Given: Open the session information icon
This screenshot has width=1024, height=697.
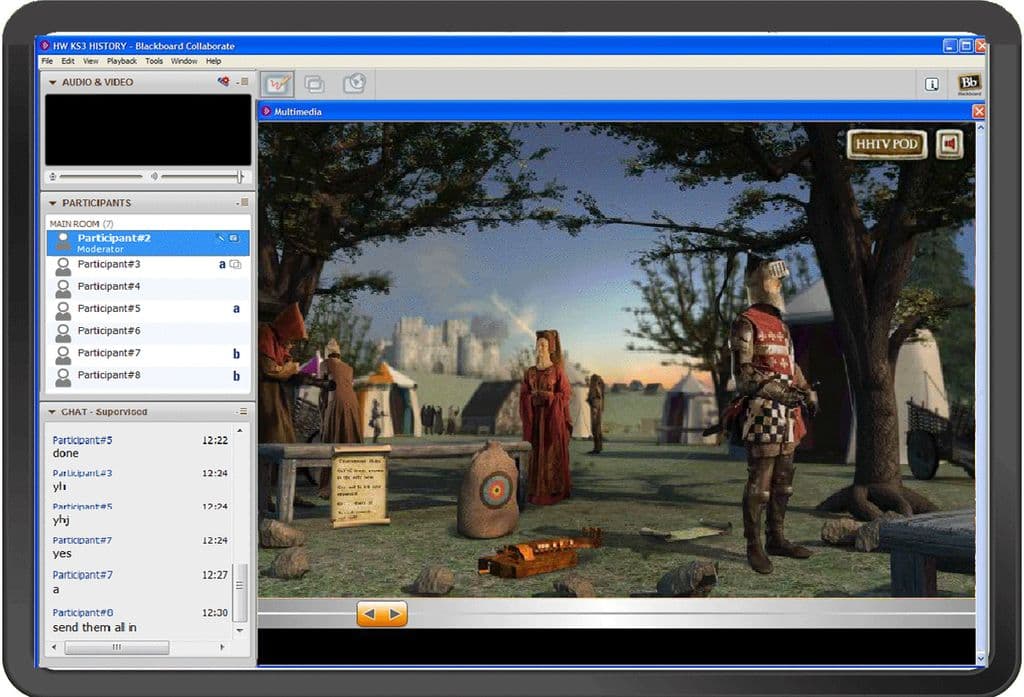Looking at the screenshot, I should click(932, 84).
